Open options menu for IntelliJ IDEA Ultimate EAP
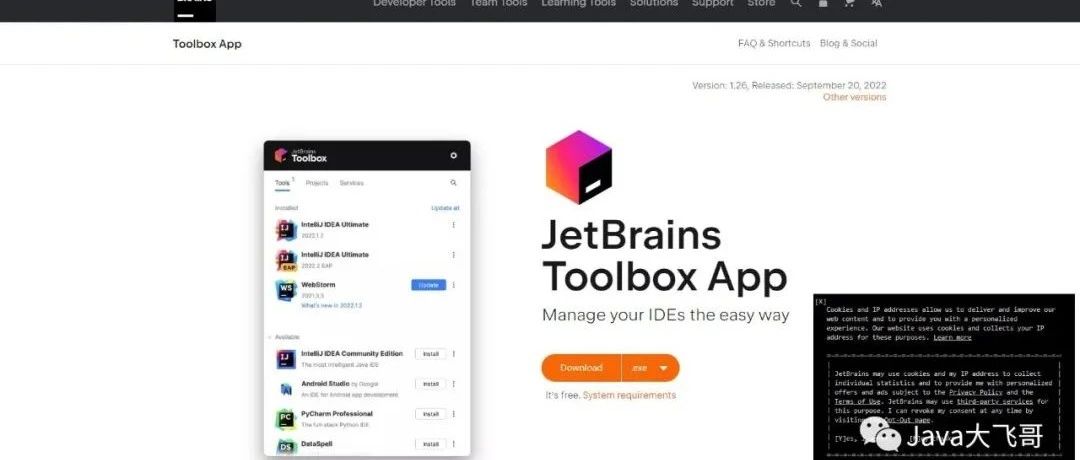This screenshot has width=1080, height=460. tap(453, 255)
